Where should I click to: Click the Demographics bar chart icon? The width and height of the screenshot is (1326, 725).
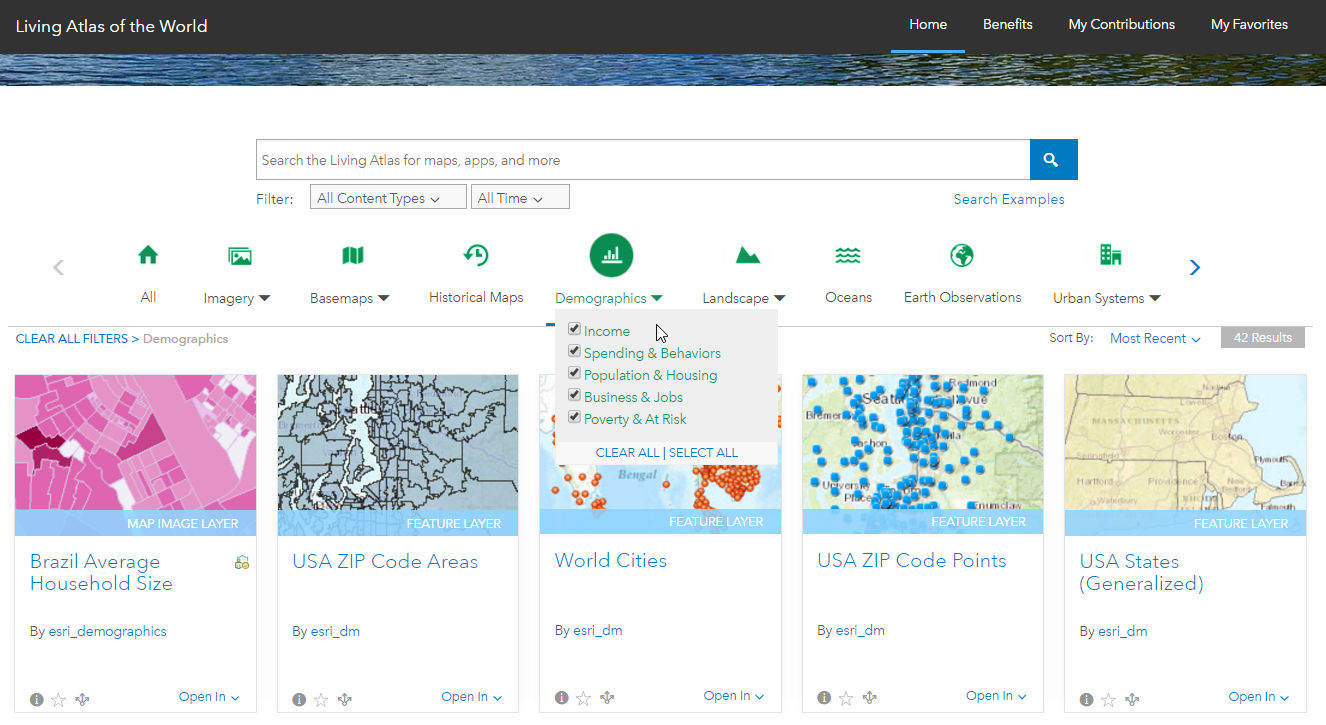(x=611, y=256)
